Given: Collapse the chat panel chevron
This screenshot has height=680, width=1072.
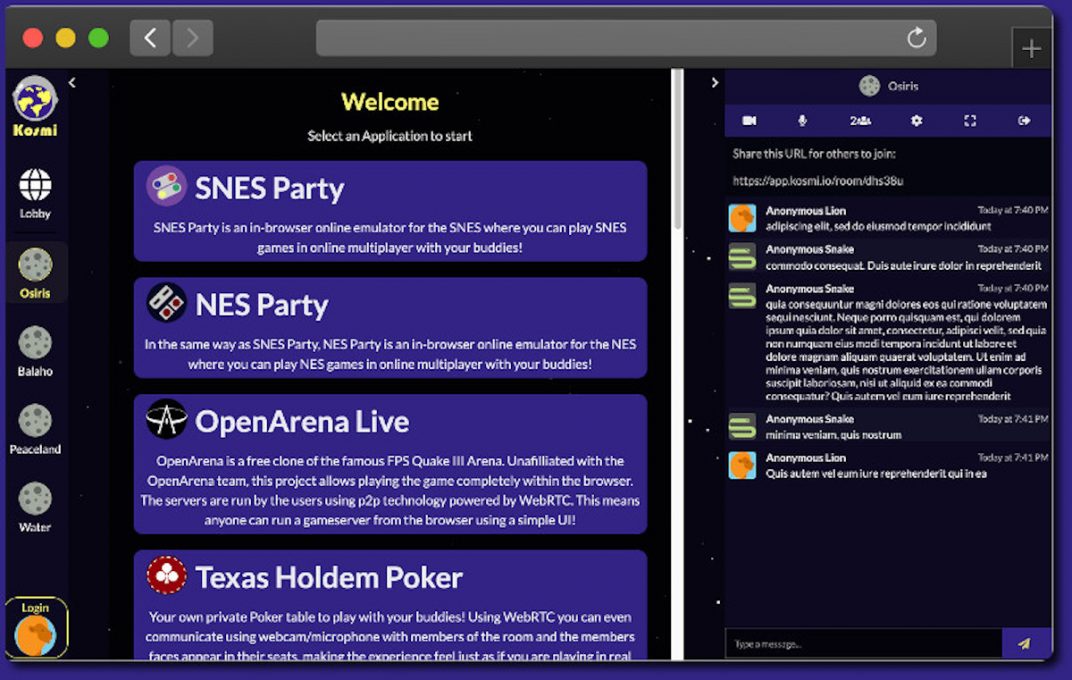Looking at the screenshot, I should 714,83.
